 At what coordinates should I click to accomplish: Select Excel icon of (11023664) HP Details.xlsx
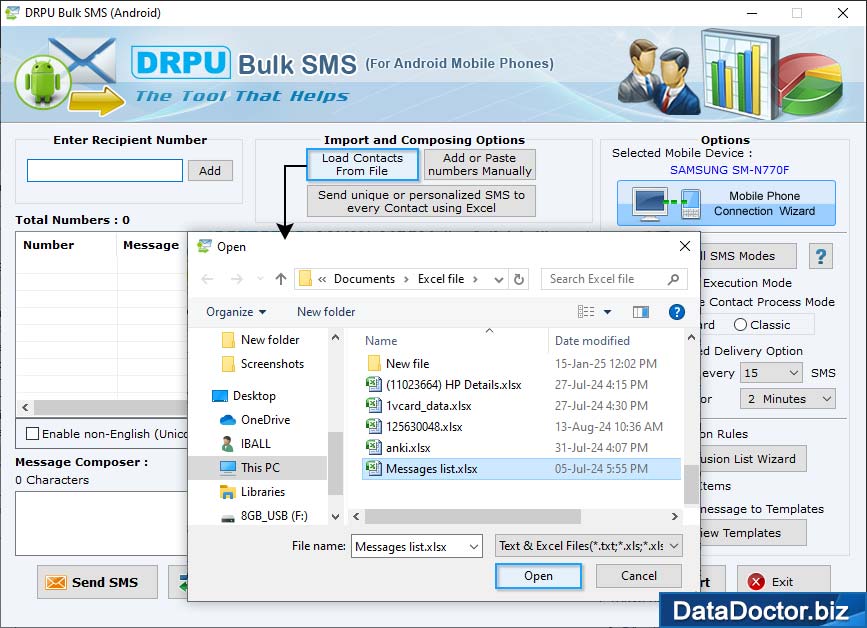tap(374, 384)
